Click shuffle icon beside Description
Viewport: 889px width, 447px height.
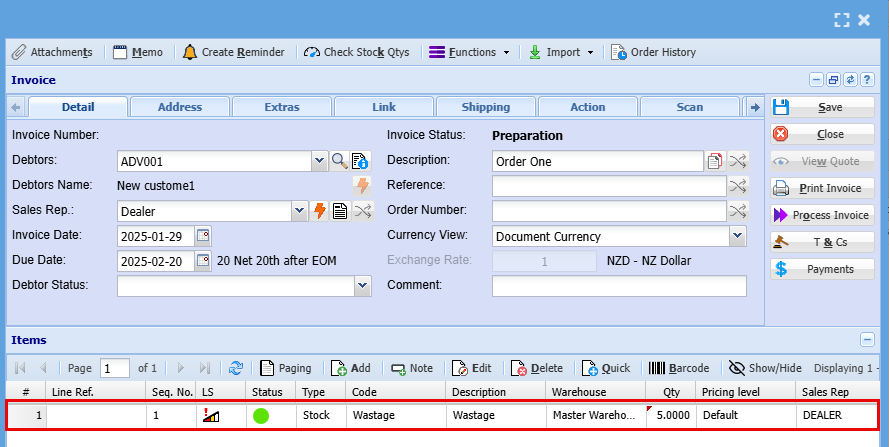[x=738, y=161]
